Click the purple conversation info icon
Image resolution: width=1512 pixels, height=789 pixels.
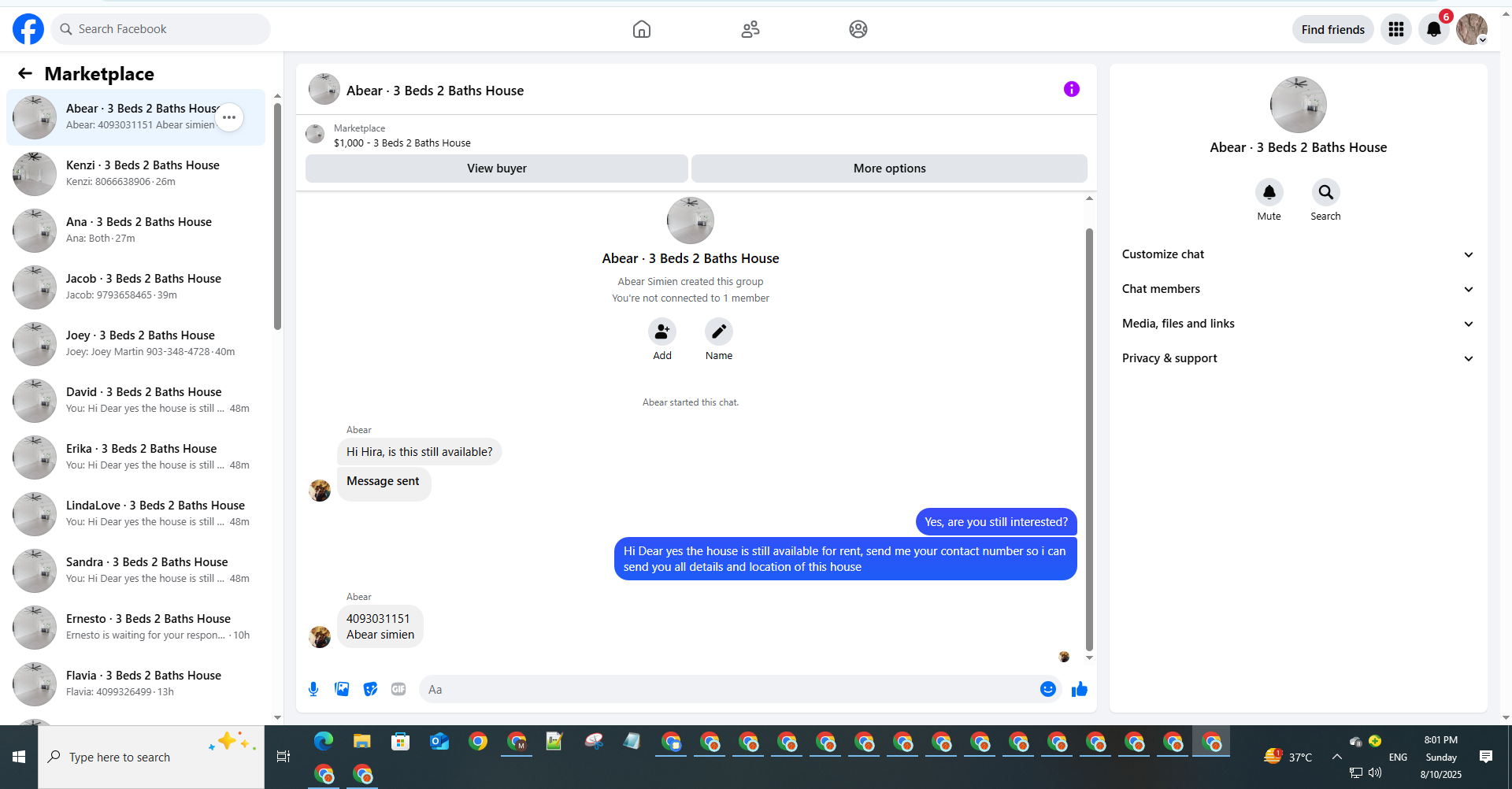(1071, 89)
